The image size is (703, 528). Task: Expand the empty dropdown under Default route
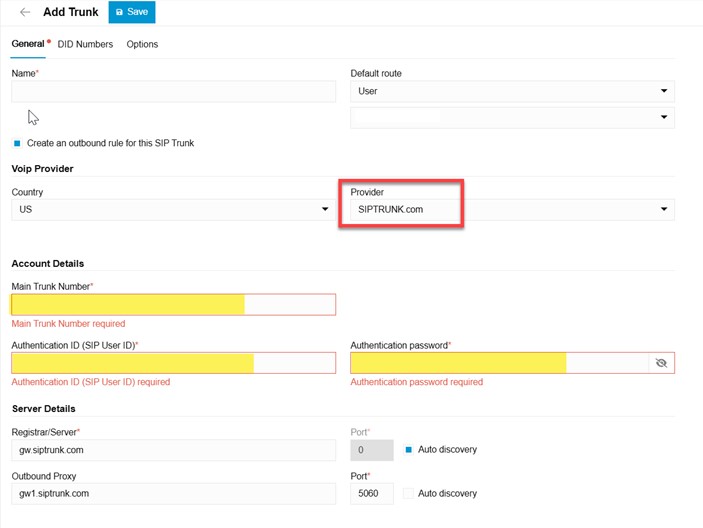coord(512,117)
